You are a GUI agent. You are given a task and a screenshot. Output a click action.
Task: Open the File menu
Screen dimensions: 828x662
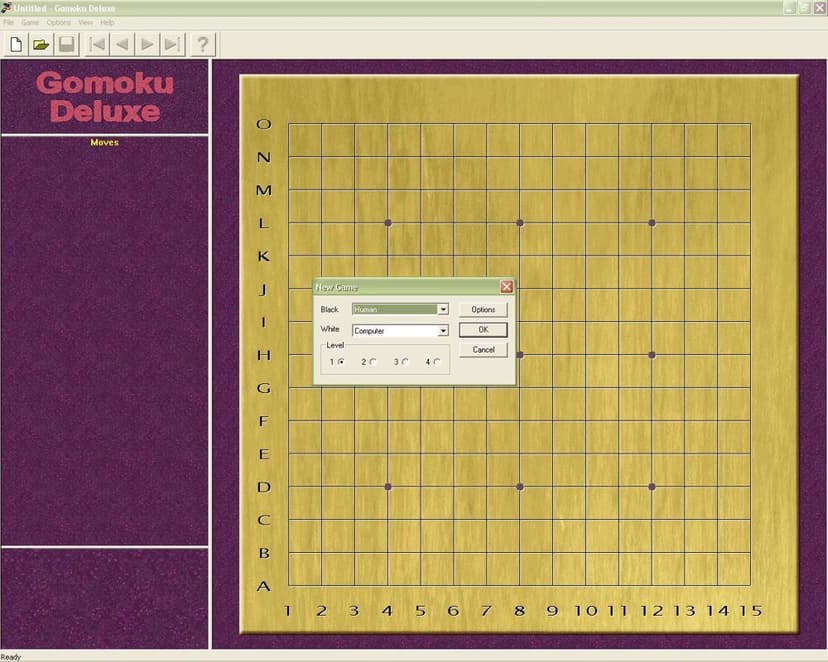click(8, 23)
